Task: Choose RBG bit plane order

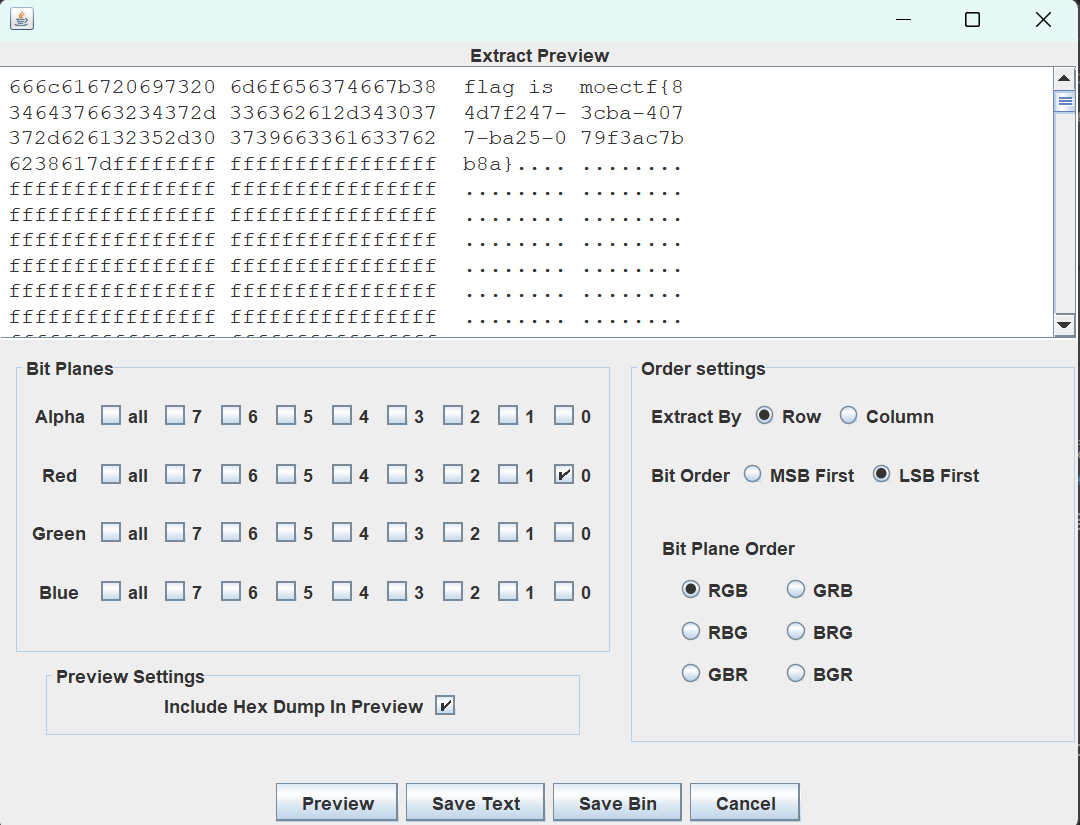Action: click(x=690, y=632)
